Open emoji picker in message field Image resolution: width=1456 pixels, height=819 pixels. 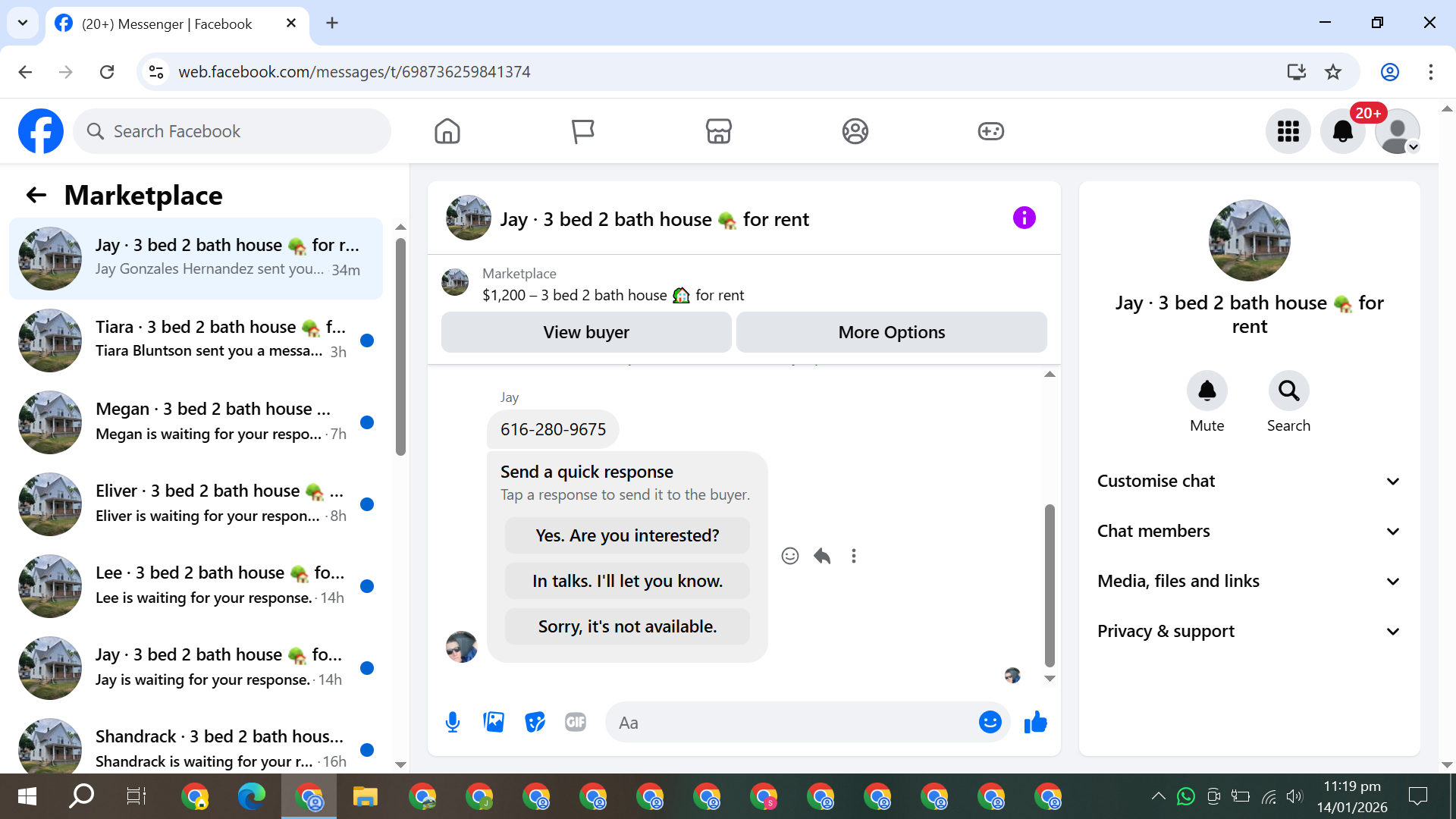point(990,722)
